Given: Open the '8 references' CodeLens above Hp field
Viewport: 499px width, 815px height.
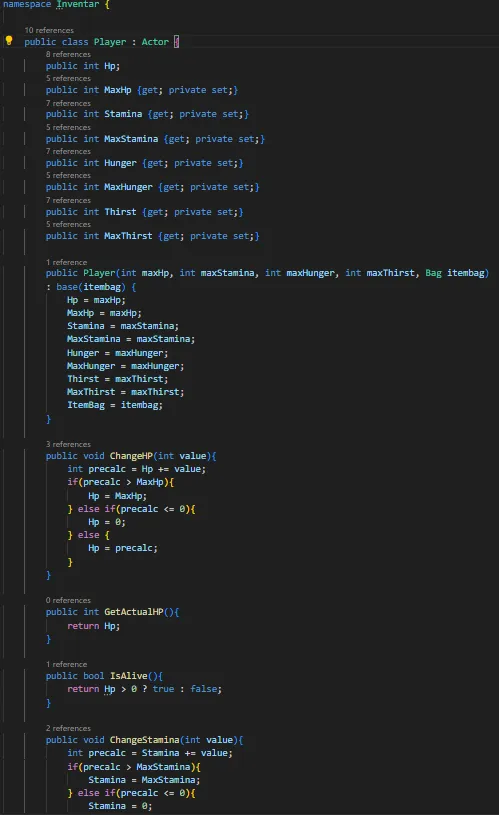Looking at the screenshot, I should pos(68,54).
